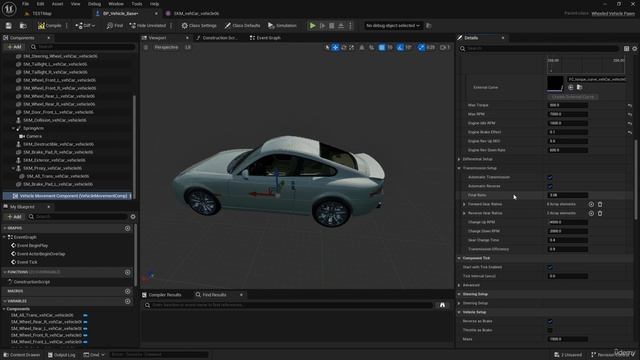Toggle Hide Unrelated nodes
The height and width of the screenshot is (360, 640).
tap(147, 26)
